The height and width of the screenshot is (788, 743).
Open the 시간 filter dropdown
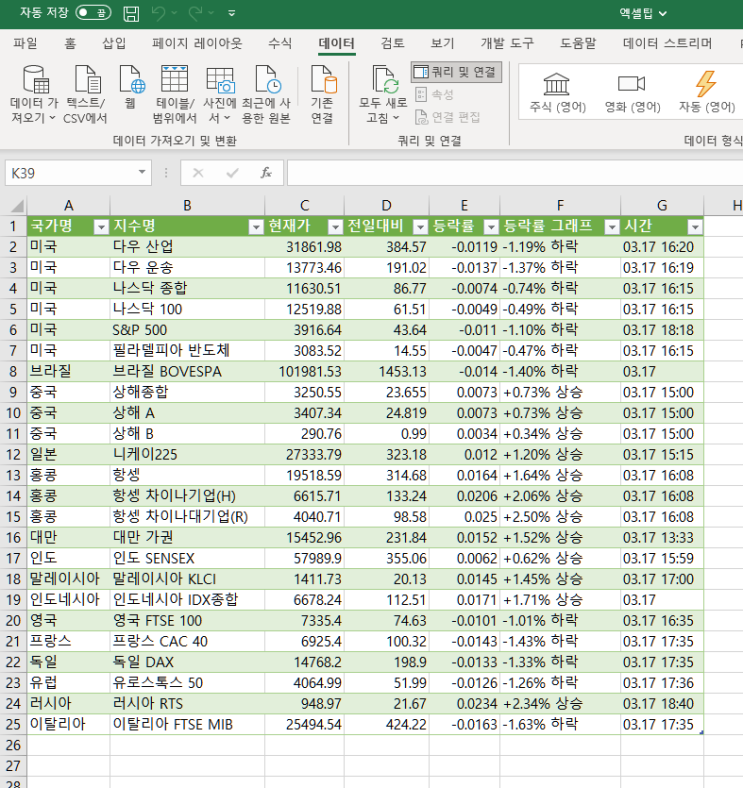pyautogui.click(x=695, y=227)
